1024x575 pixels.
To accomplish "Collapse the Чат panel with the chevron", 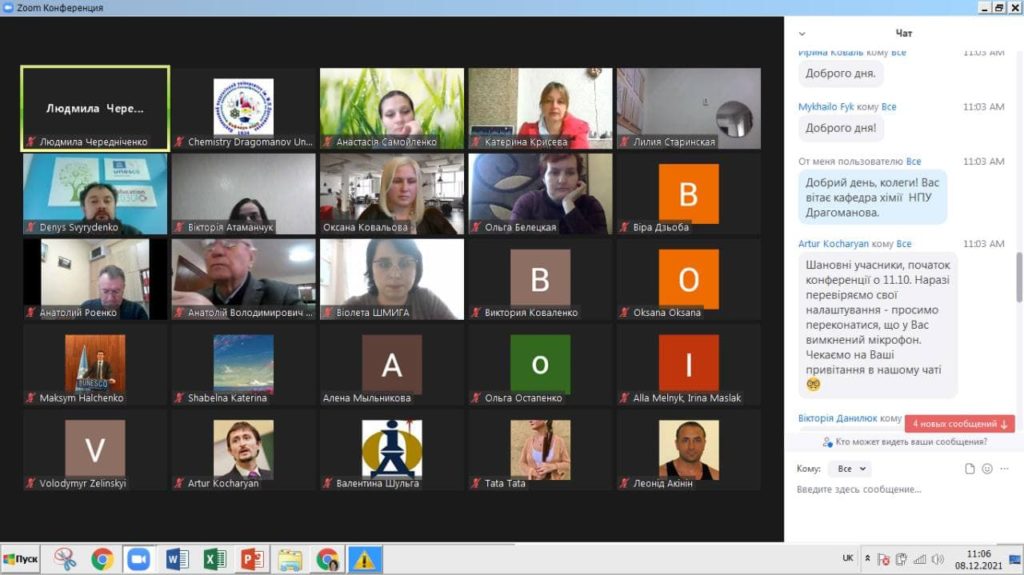I will pos(802,33).
